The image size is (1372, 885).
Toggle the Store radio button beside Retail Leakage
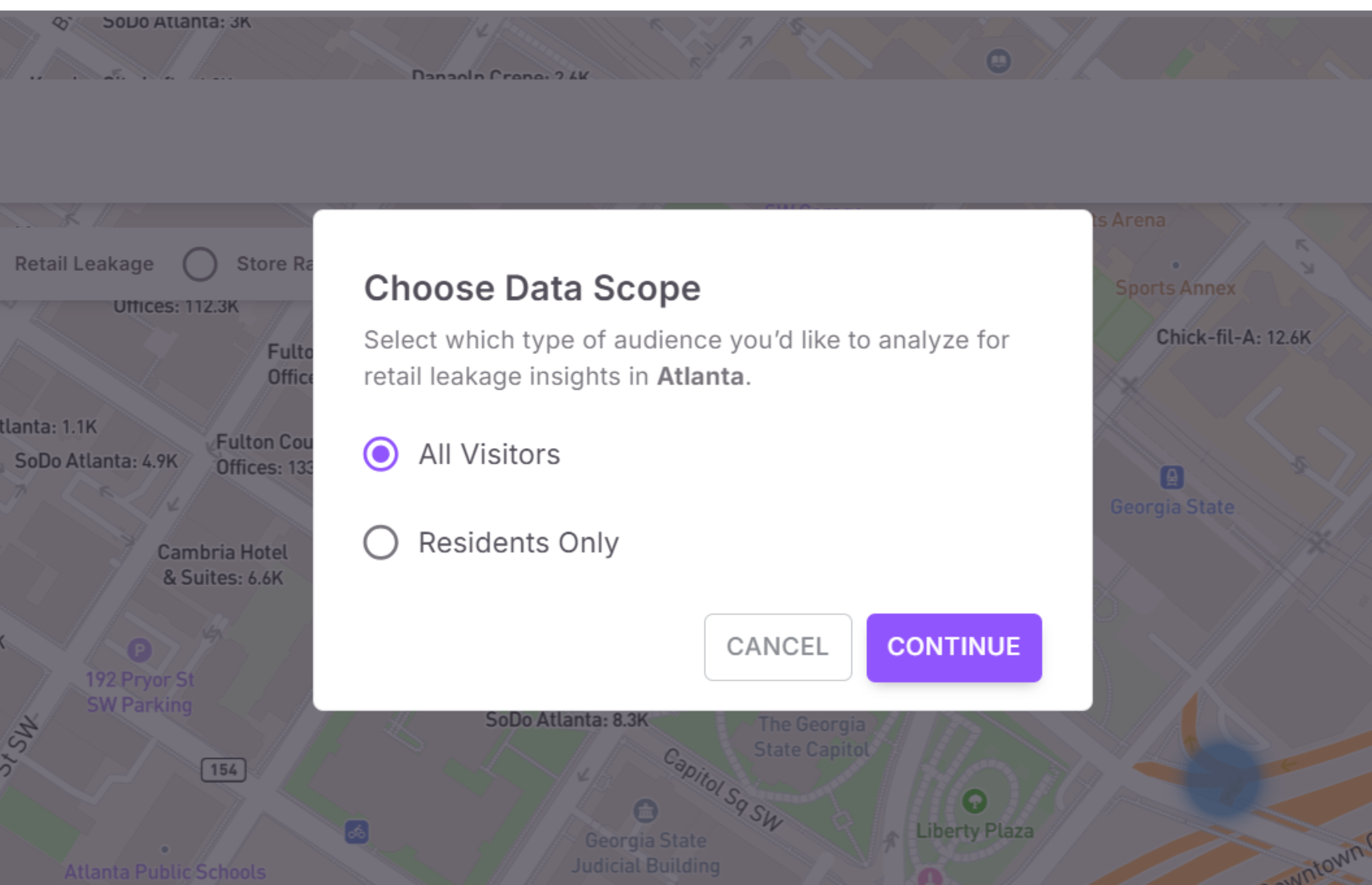pos(200,264)
